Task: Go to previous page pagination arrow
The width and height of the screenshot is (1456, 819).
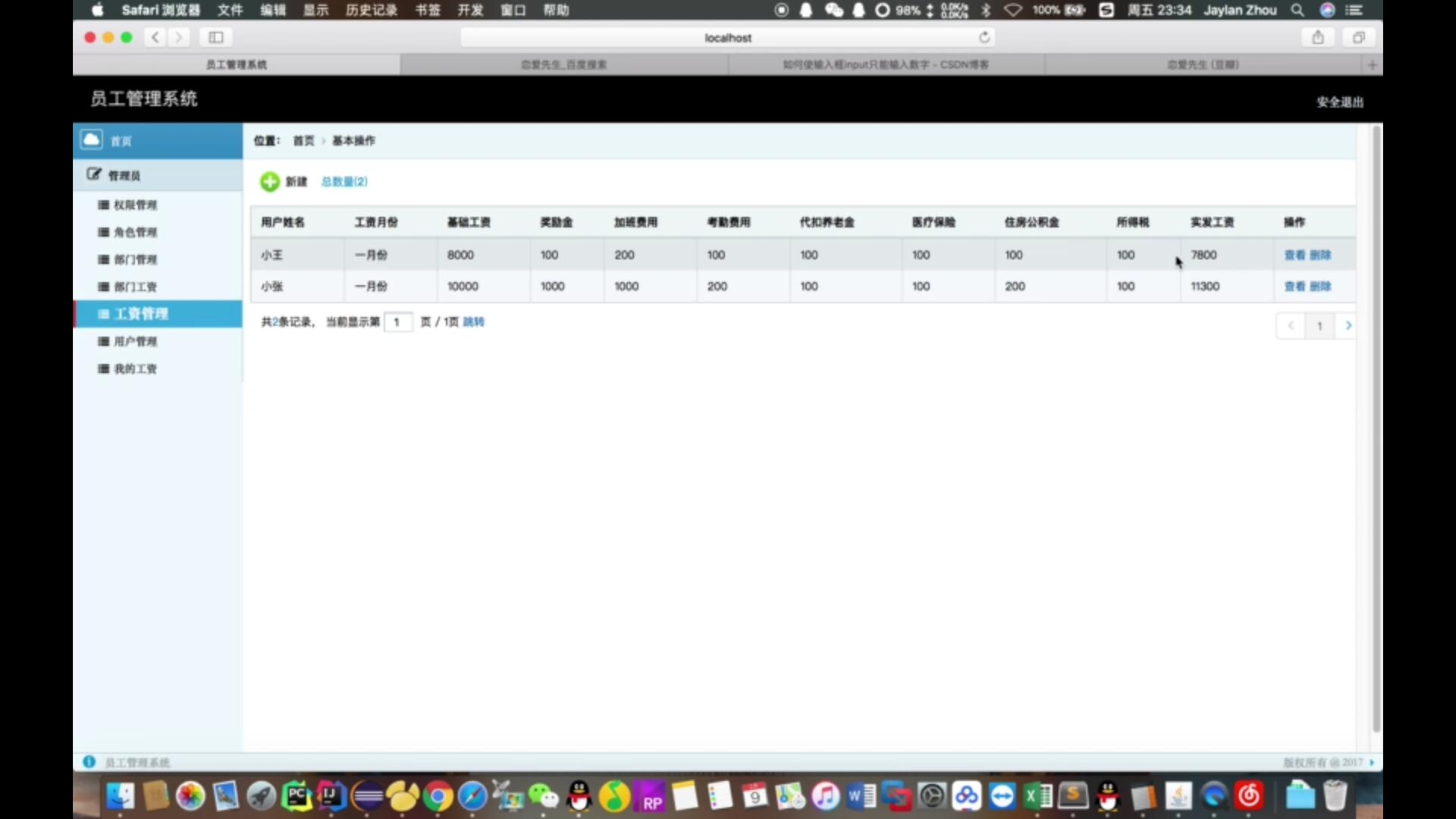Action: pyautogui.click(x=1291, y=325)
